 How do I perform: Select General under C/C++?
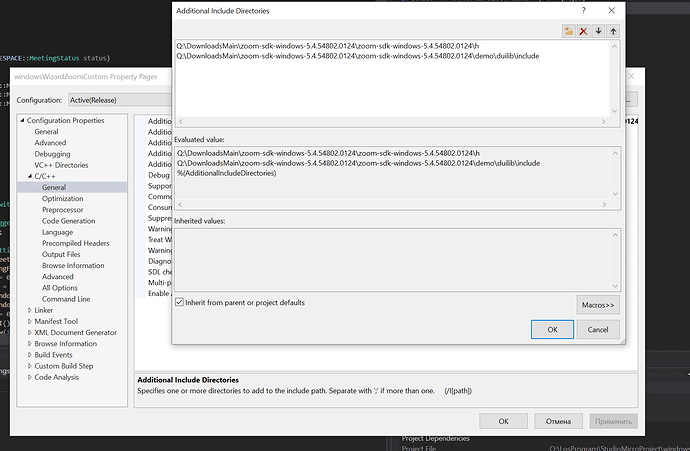[x=54, y=187]
